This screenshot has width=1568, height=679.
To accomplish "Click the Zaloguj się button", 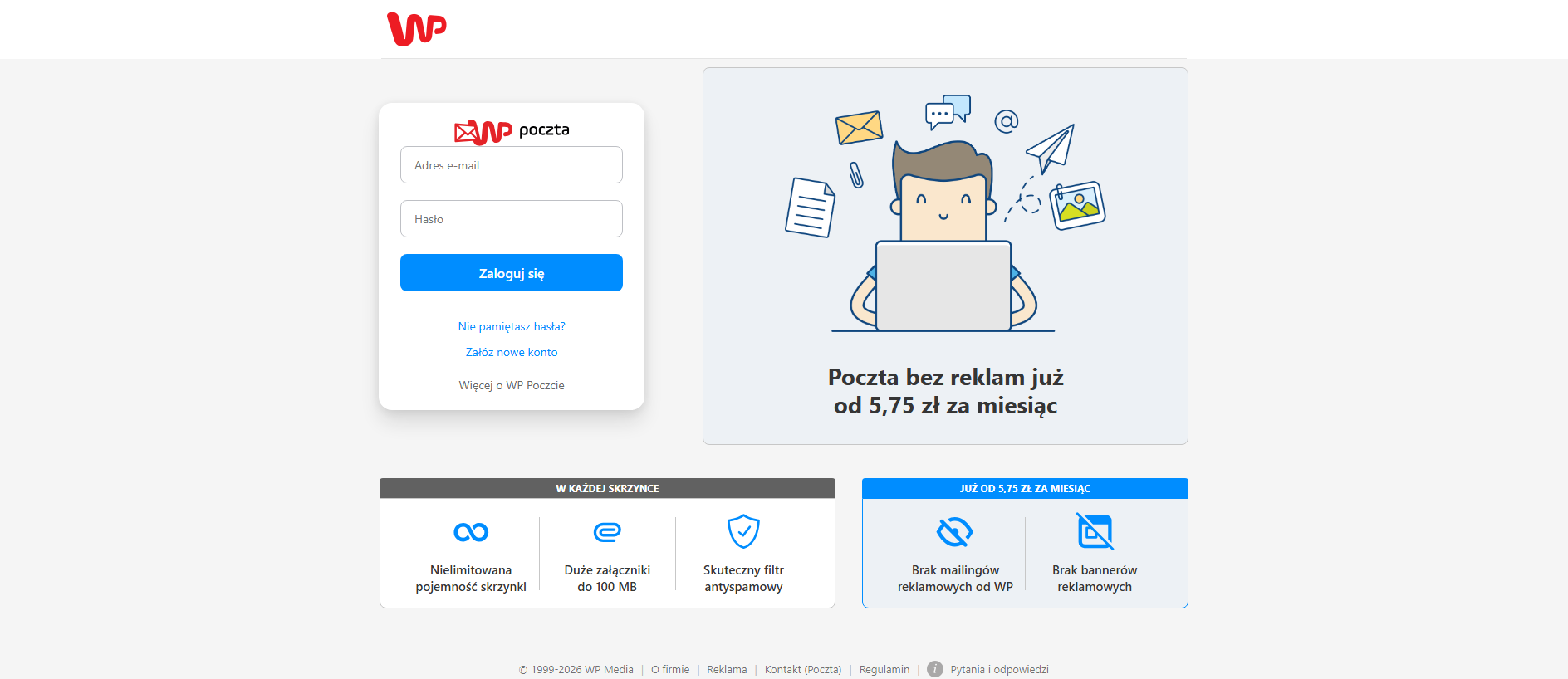I will pos(512,273).
